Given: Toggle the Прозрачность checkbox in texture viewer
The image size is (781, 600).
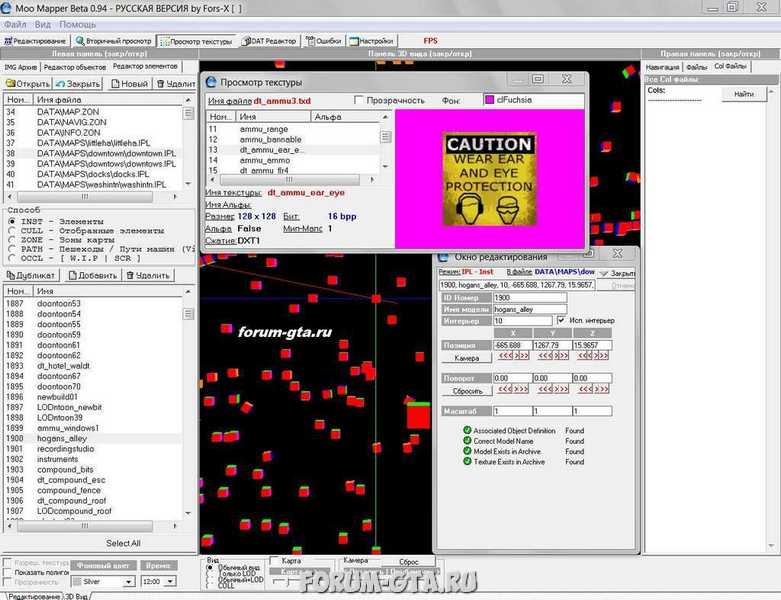Looking at the screenshot, I should point(359,100).
